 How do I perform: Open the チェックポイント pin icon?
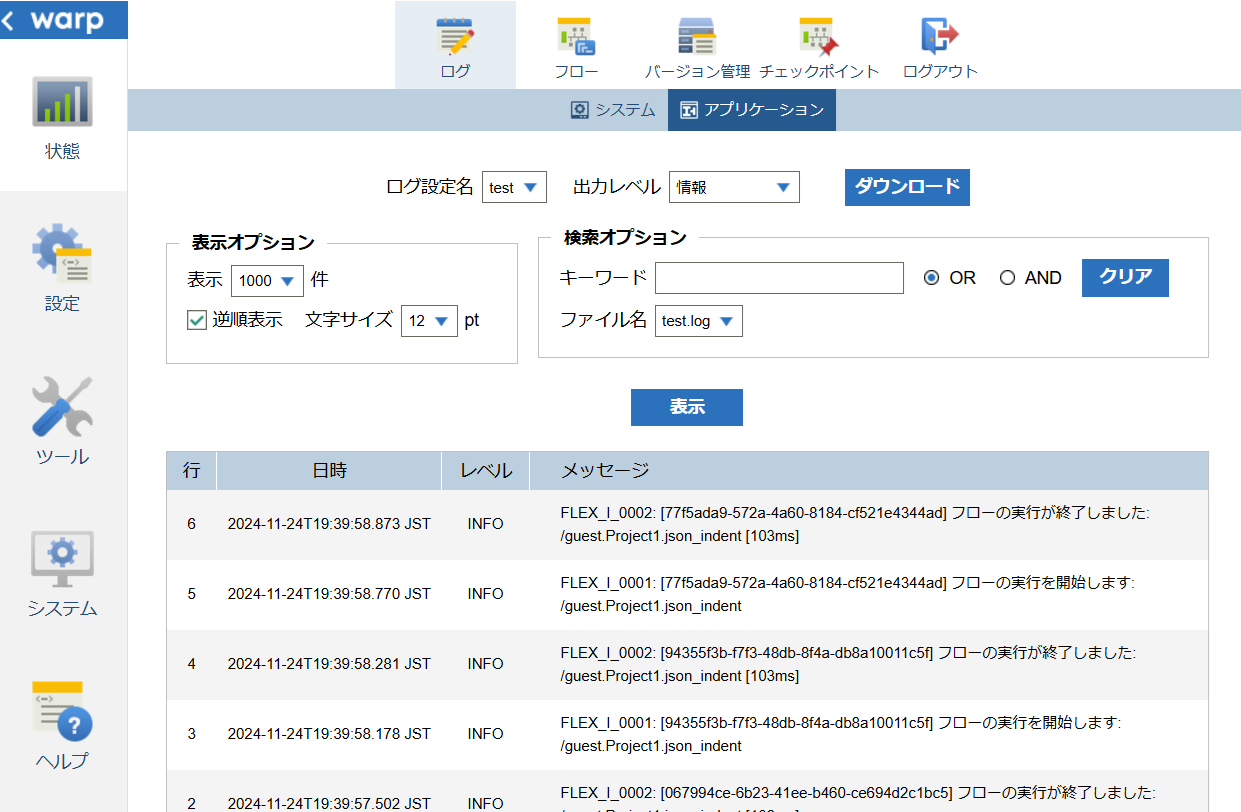click(819, 36)
